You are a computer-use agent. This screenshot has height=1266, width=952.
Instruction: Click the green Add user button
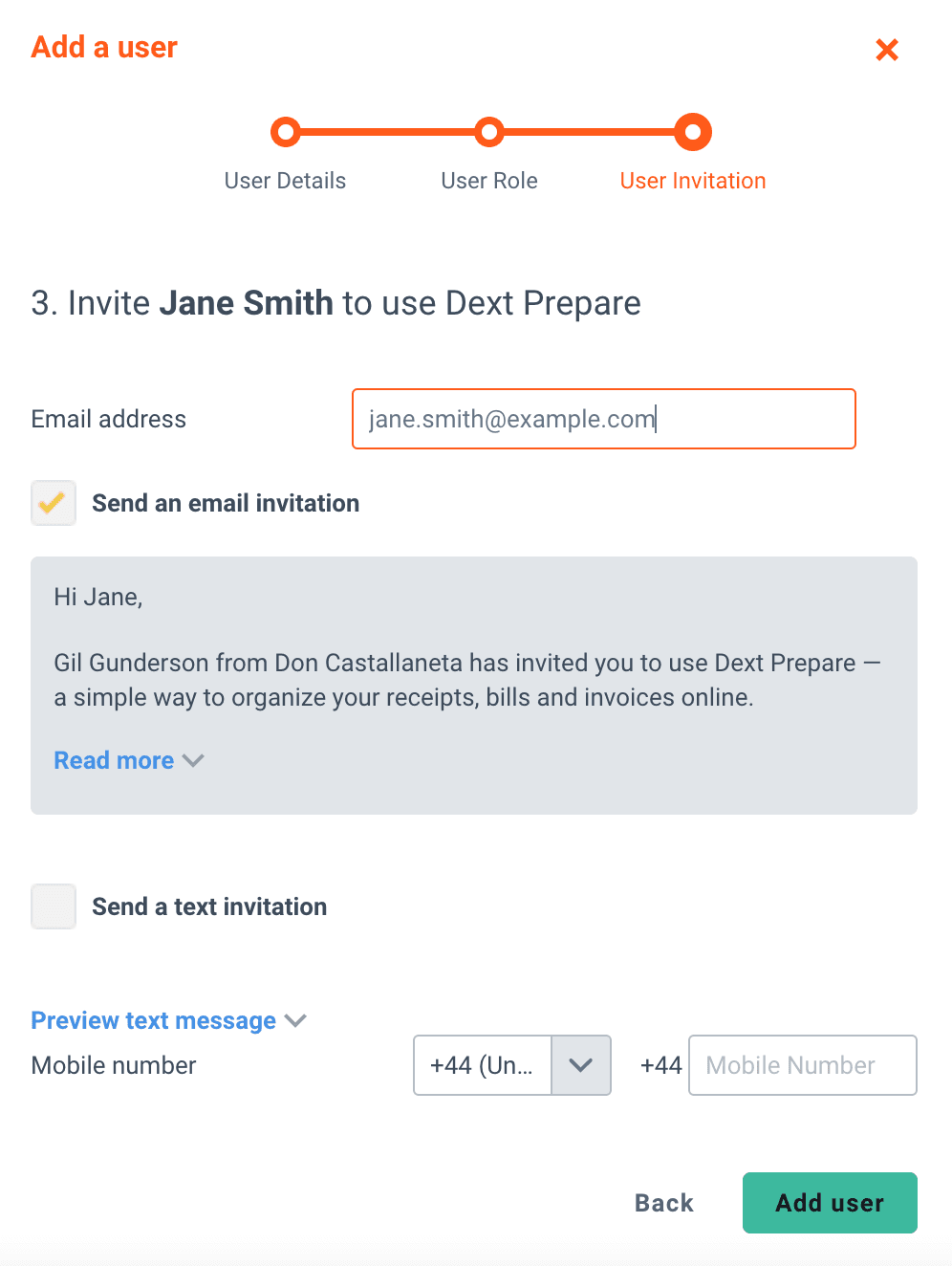point(830,1203)
